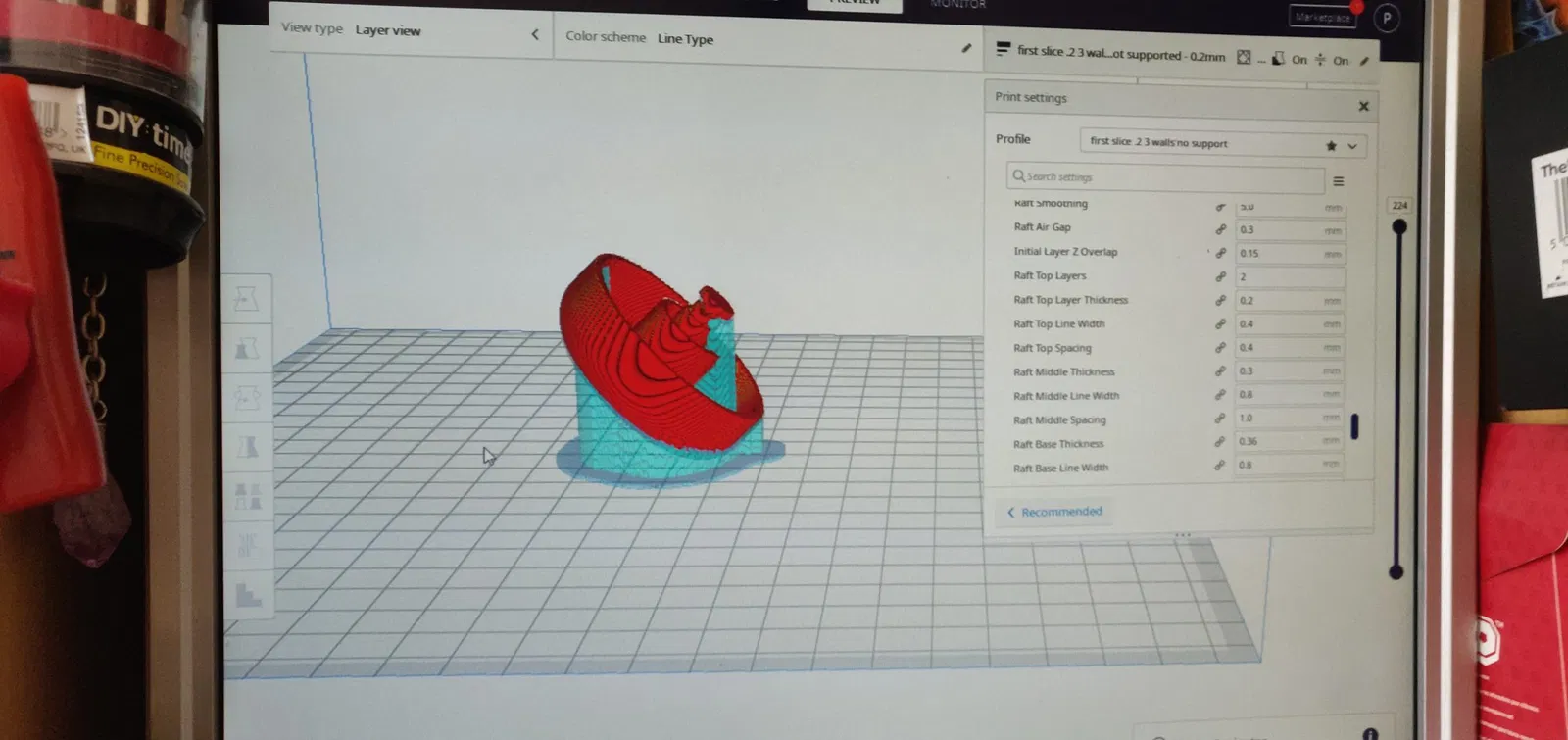
Task: Click the settings list scrollbar thumb
Action: click(x=1354, y=426)
